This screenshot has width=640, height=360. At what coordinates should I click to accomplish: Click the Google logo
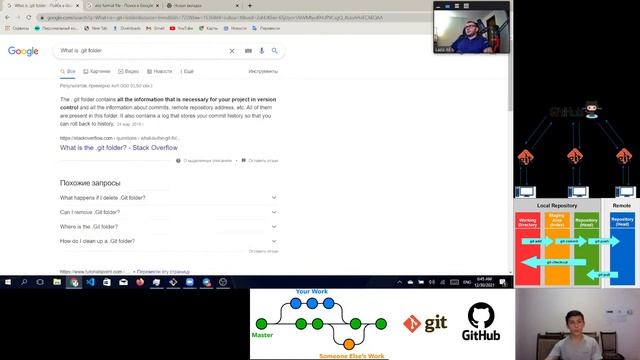point(23,51)
